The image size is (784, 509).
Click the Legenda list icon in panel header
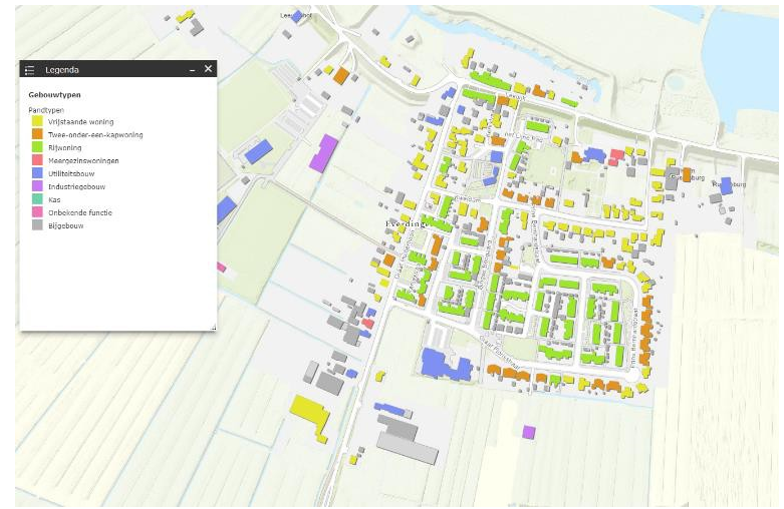tap(29, 69)
